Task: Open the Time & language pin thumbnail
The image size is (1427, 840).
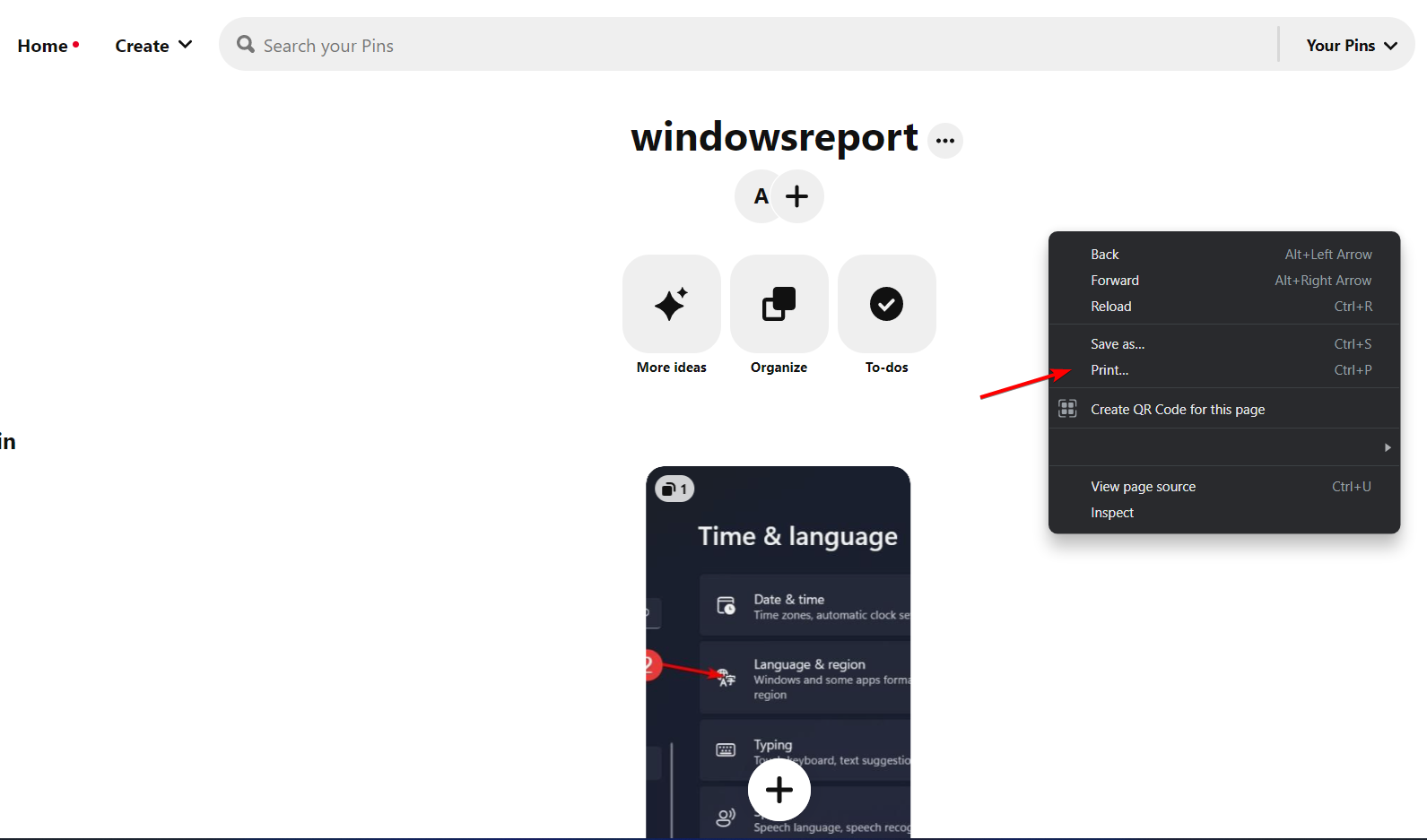Action: coord(778,653)
